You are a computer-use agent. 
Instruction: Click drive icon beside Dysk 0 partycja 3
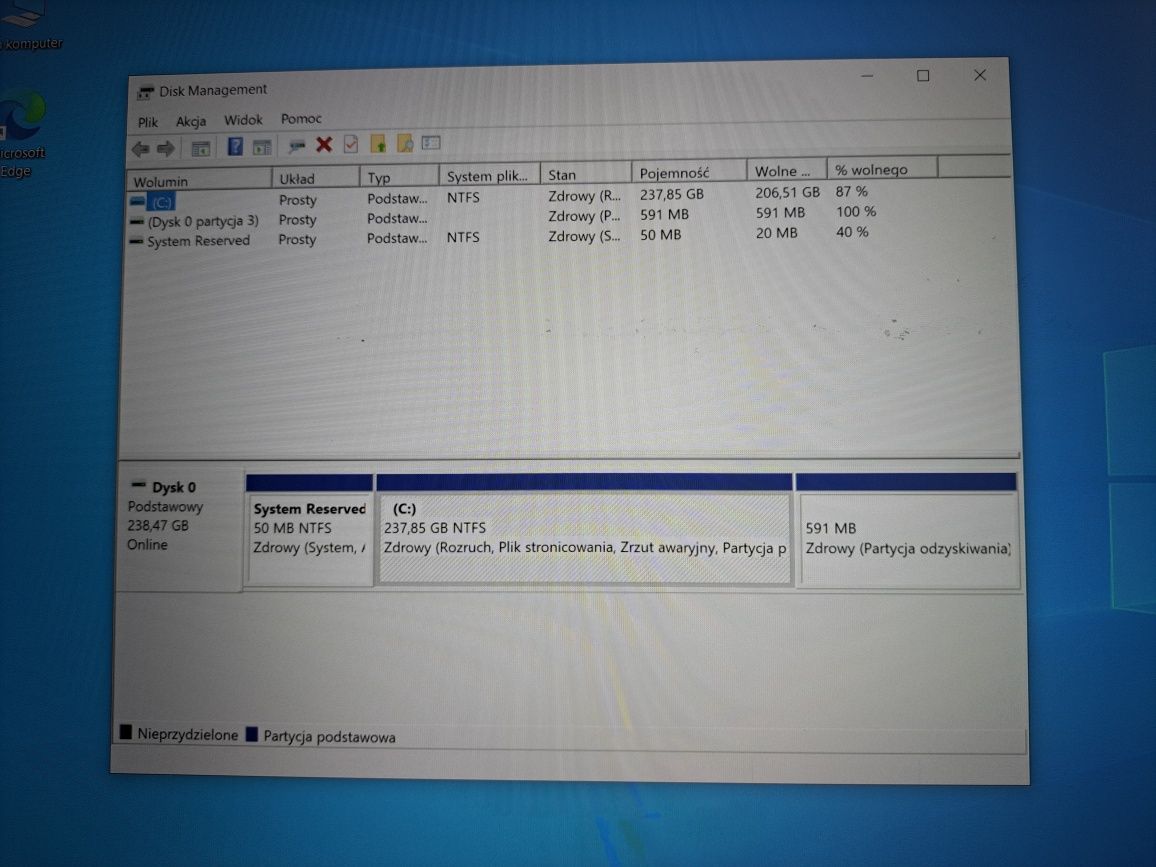click(x=136, y=221)
